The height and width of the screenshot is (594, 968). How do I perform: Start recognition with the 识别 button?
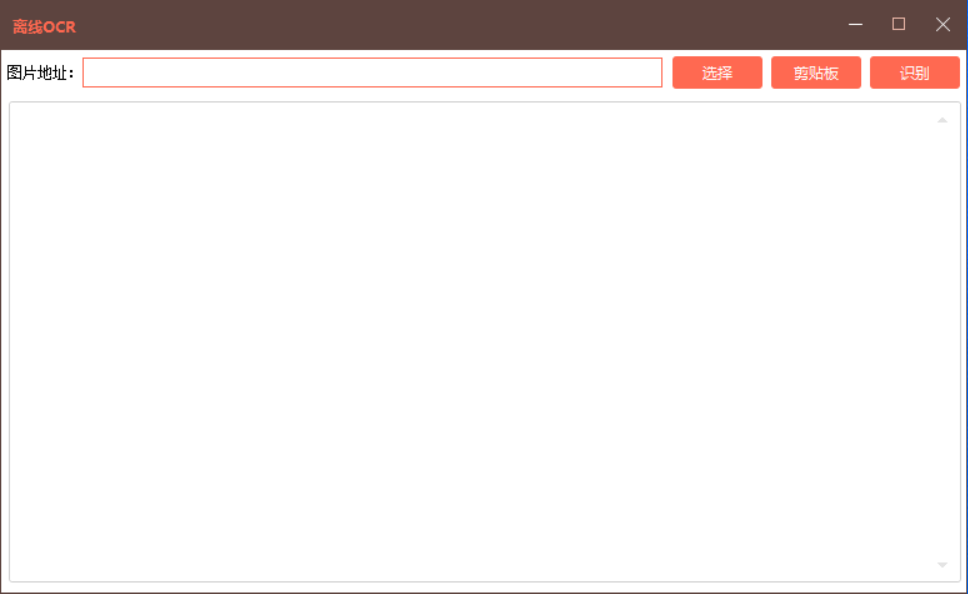pyautogui.click(x=914, y=73)
